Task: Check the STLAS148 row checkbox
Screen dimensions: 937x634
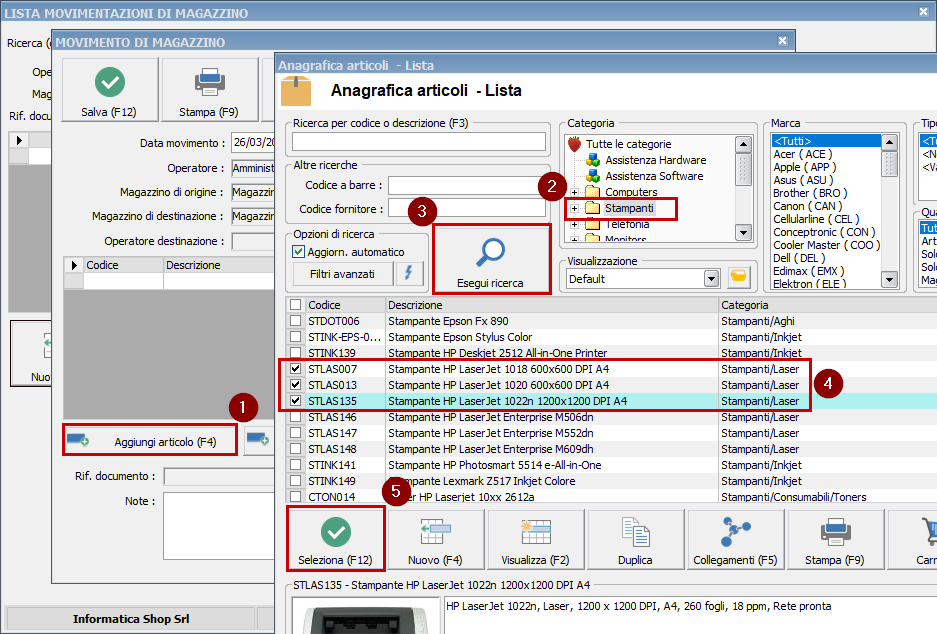Action: pyautogui.click(x=295, y=449)
